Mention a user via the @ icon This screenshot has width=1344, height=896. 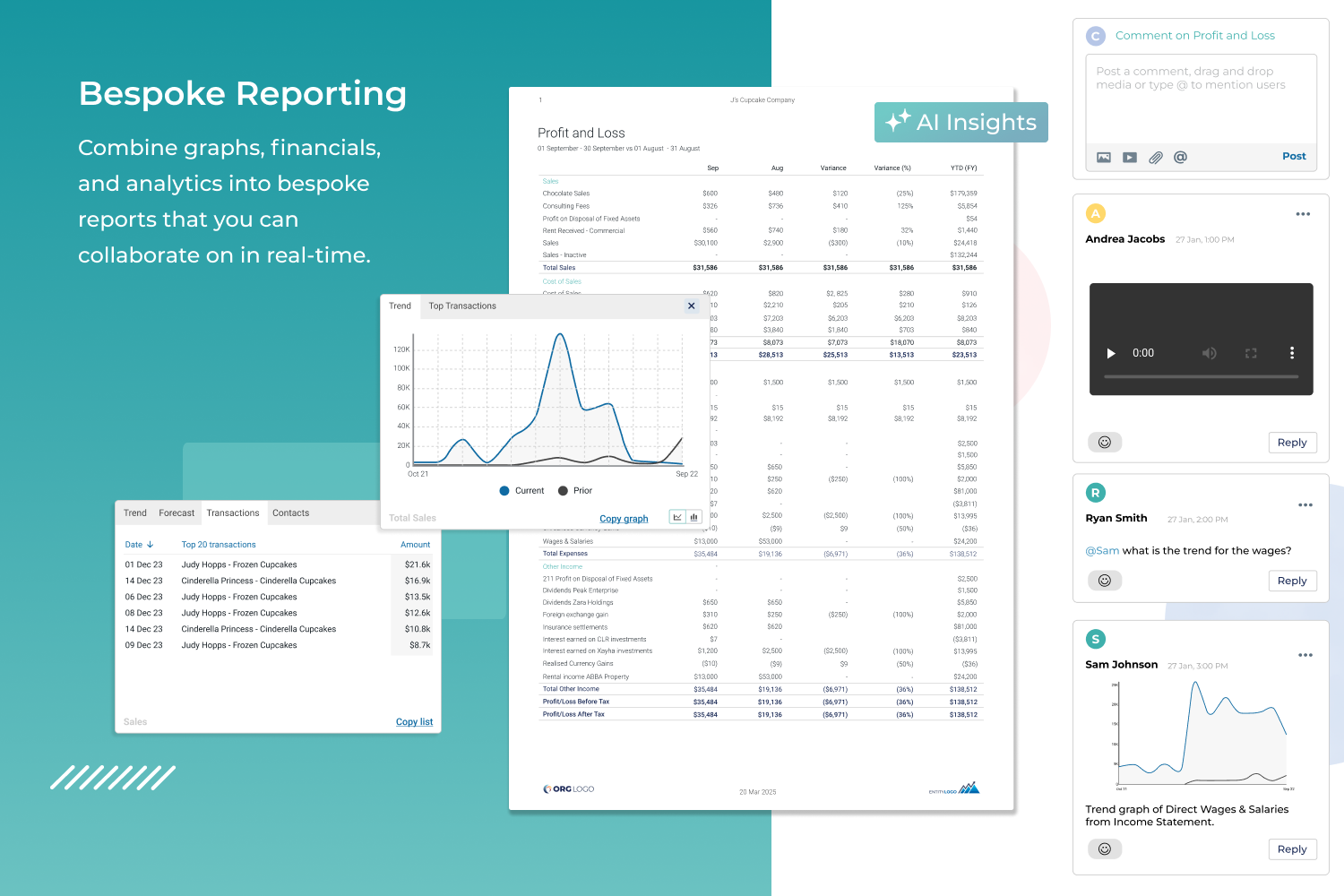tap(1180, 156)
